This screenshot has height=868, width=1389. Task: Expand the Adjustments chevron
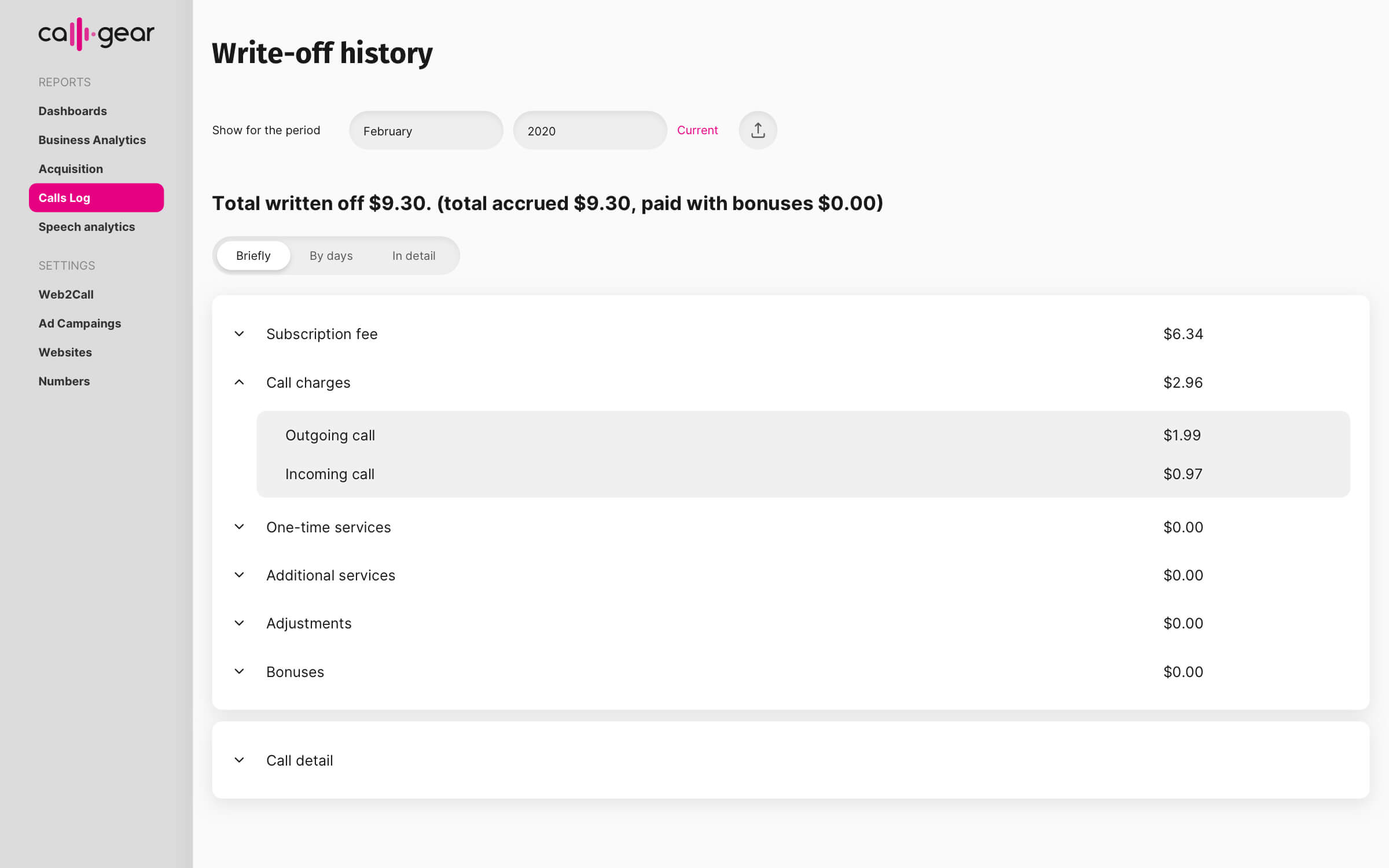click(x=239, y=623)
